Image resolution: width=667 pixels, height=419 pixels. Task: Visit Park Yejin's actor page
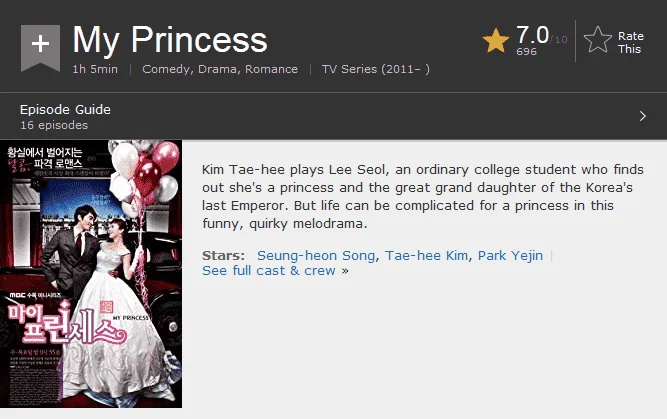point(510,255)
